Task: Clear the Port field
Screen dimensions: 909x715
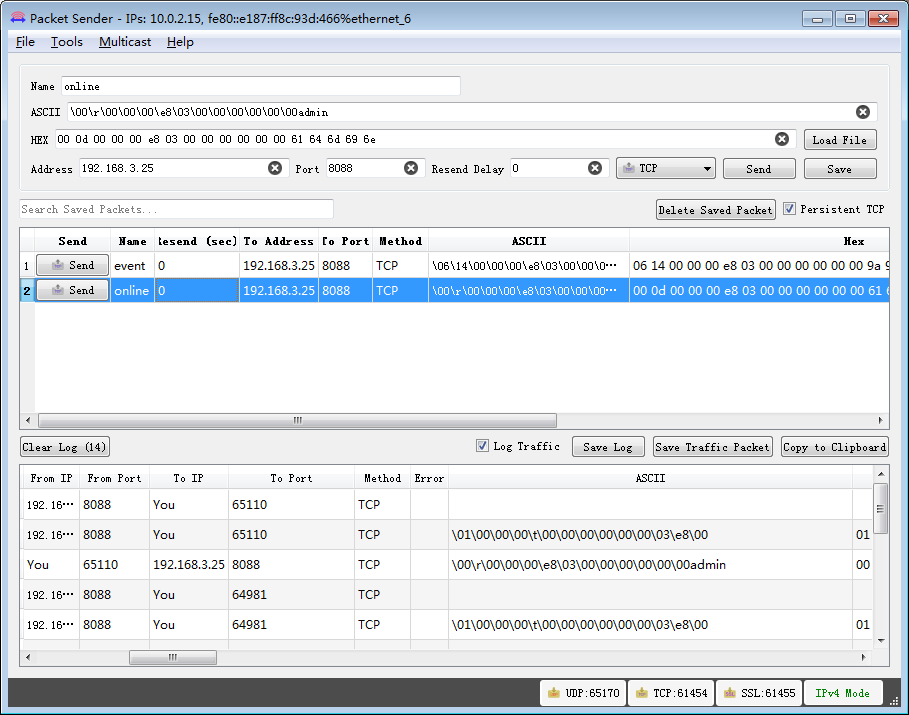Action: pyautogui.click(x=411, y=168)
